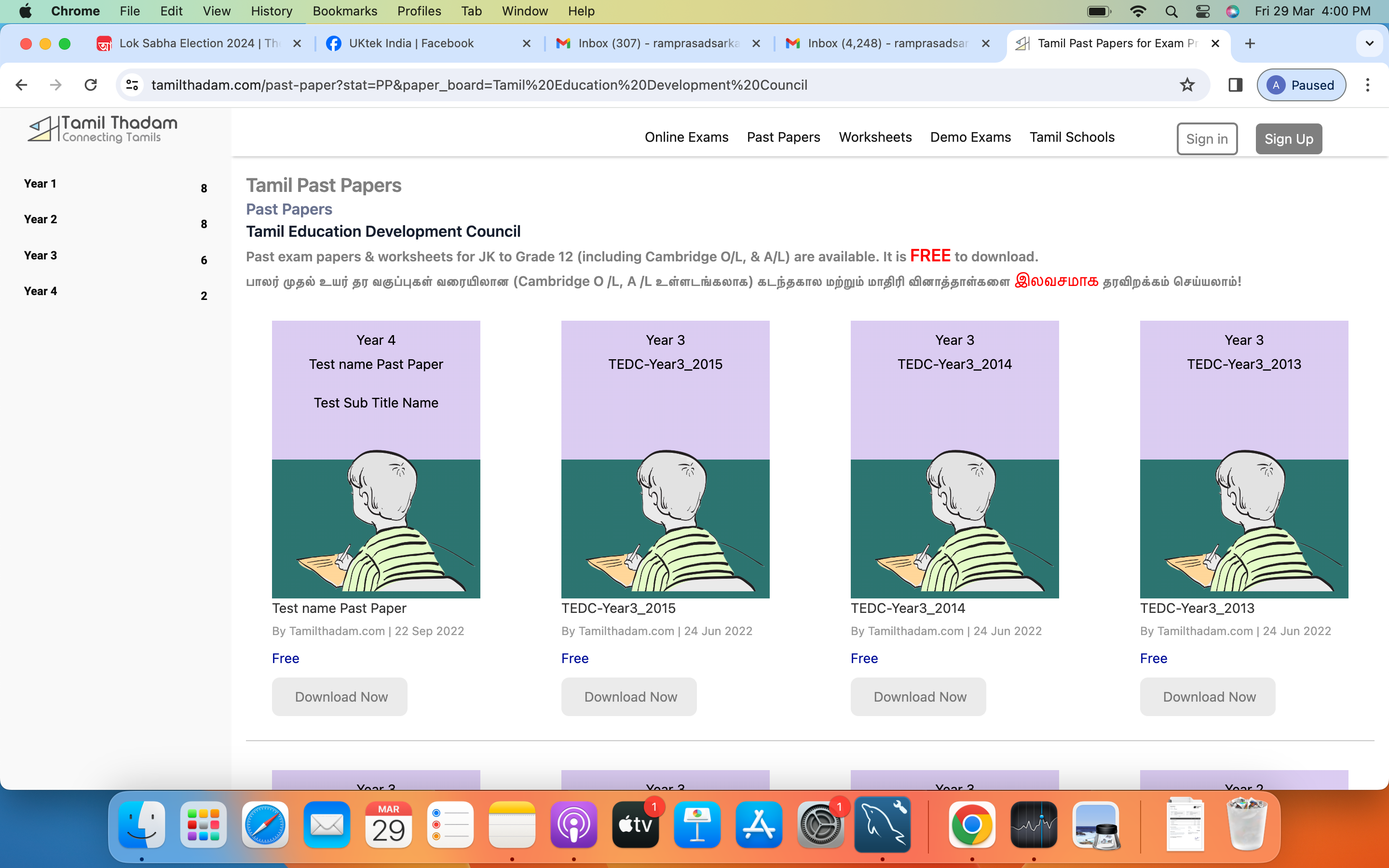Viewport: 1389px width, 868px height.
Task: Click the Paused profile button
Action: click(1301, 85)
